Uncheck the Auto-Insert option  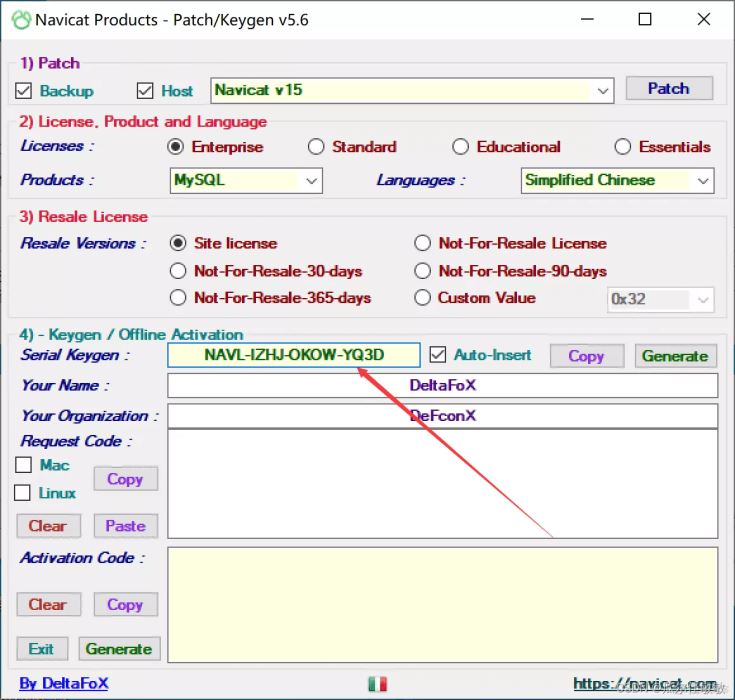(437, 355)
